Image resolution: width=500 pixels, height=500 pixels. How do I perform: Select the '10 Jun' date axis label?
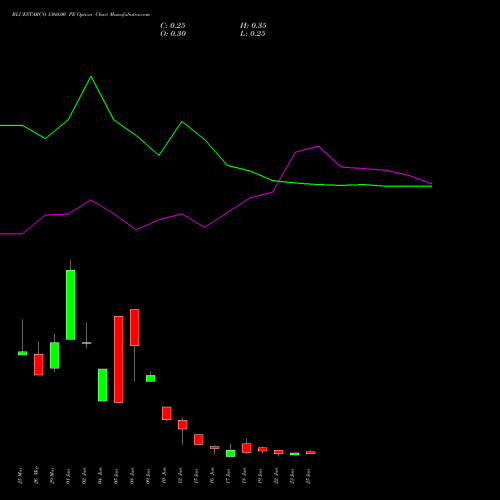(x=165, y=476)
